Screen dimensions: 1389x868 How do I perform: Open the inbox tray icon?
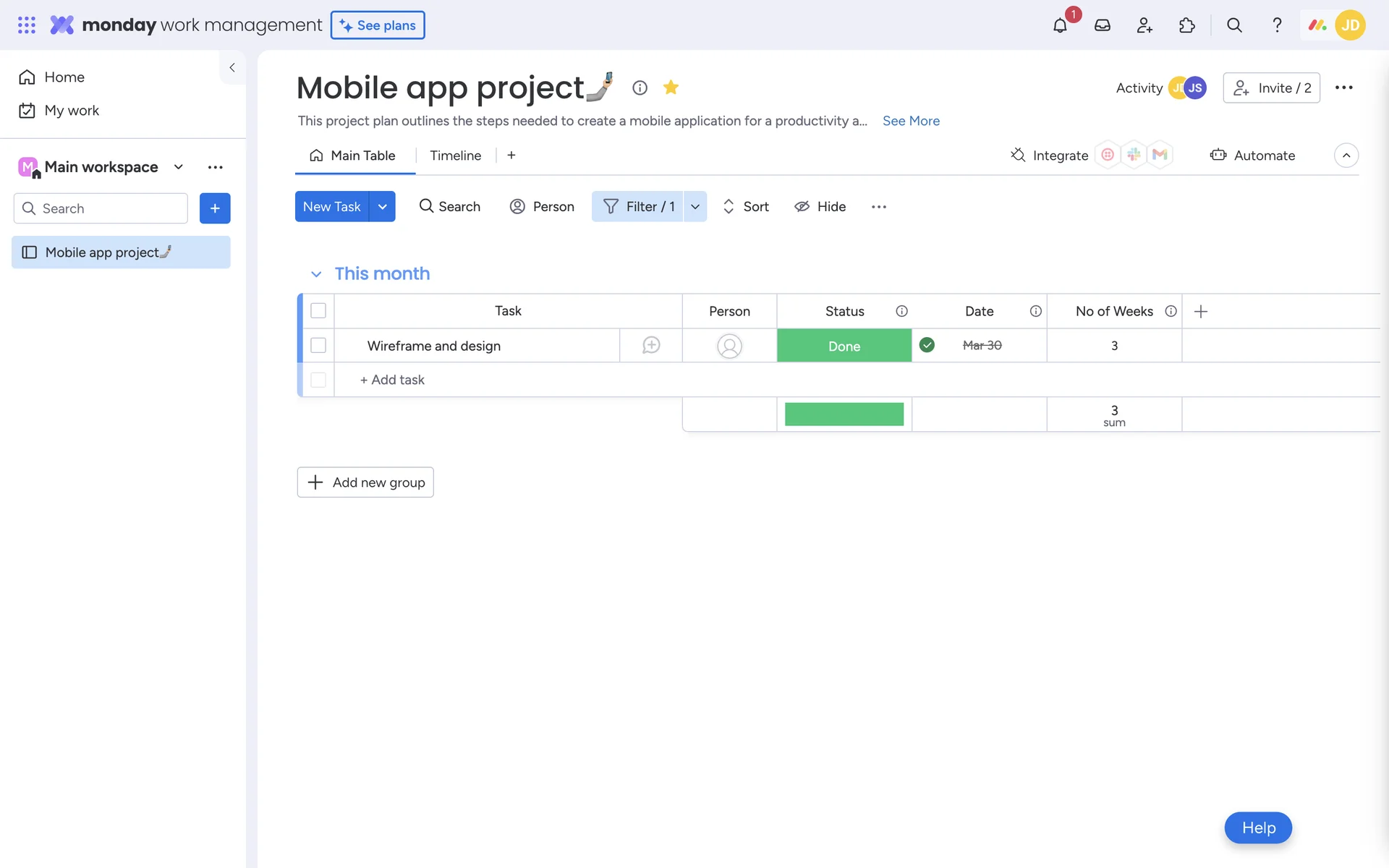point(1102,25)
